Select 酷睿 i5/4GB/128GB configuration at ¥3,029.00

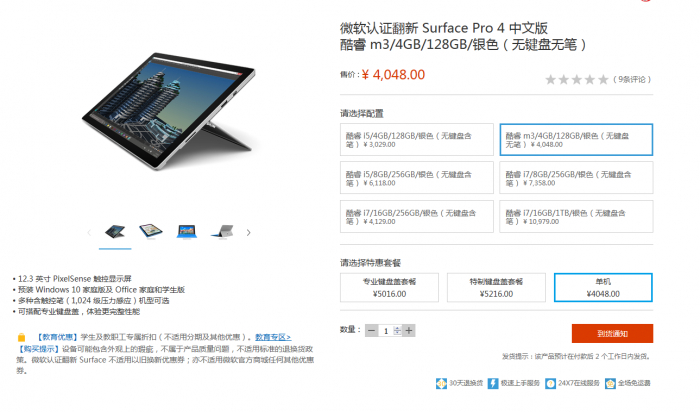click(417, 140)
